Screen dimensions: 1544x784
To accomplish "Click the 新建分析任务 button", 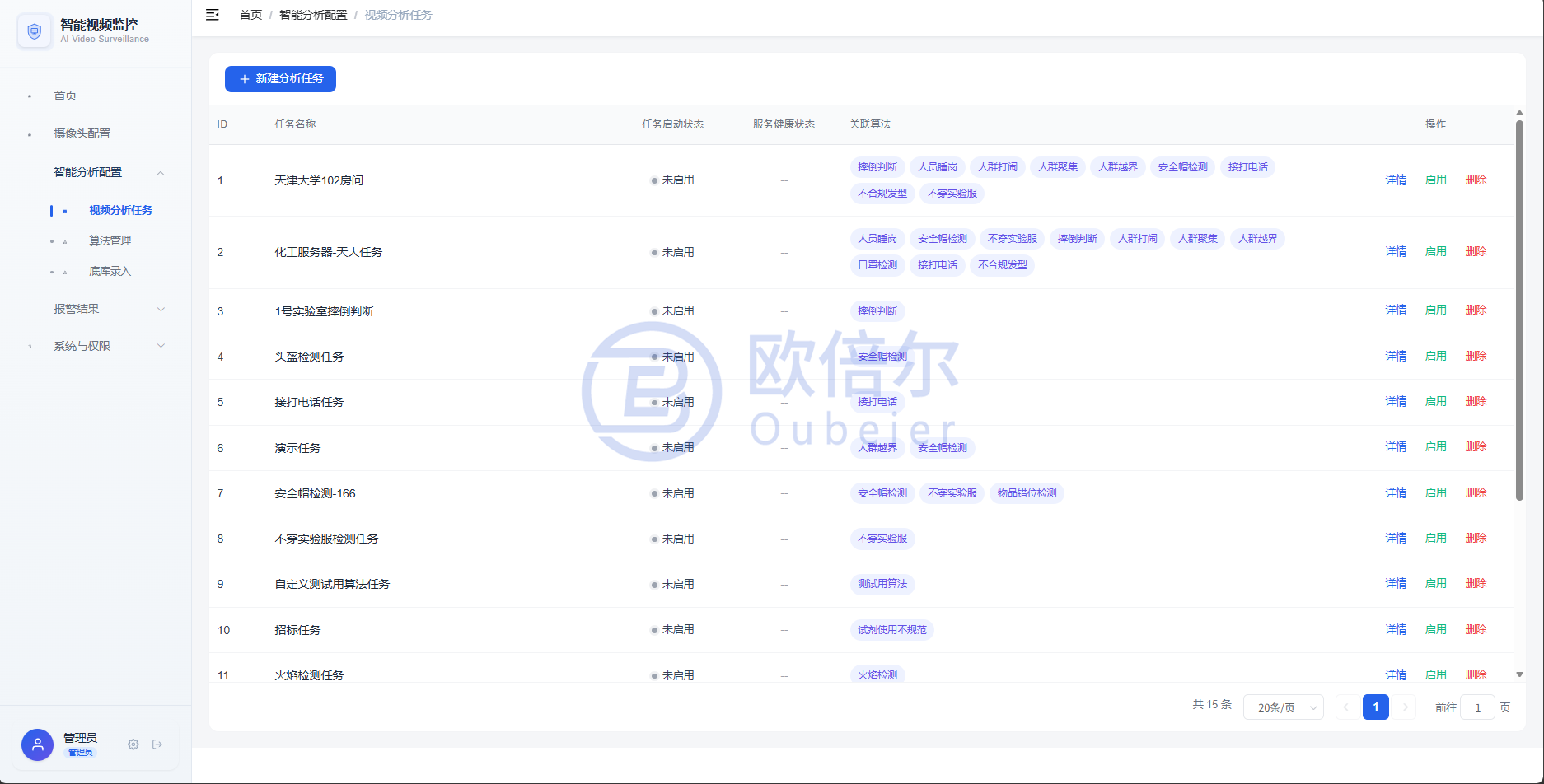I will coord(280,79).
